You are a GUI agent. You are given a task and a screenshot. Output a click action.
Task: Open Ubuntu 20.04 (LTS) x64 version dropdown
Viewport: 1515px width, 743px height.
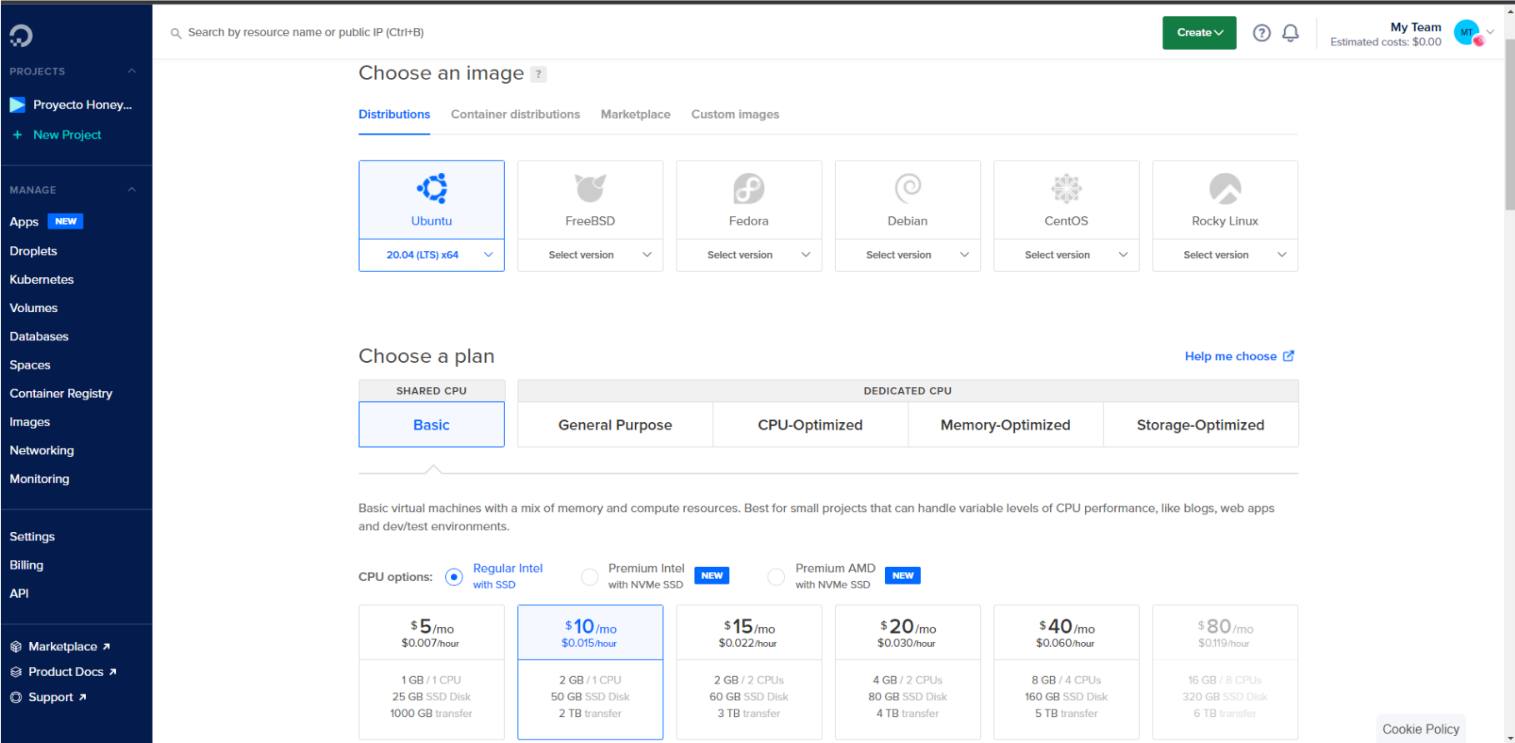[x=431, y=255]
